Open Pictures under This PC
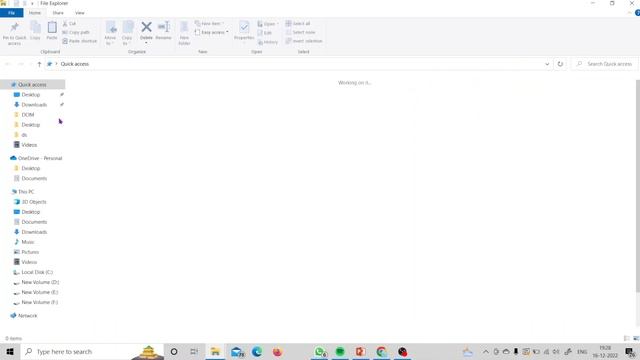 point(30,252)
